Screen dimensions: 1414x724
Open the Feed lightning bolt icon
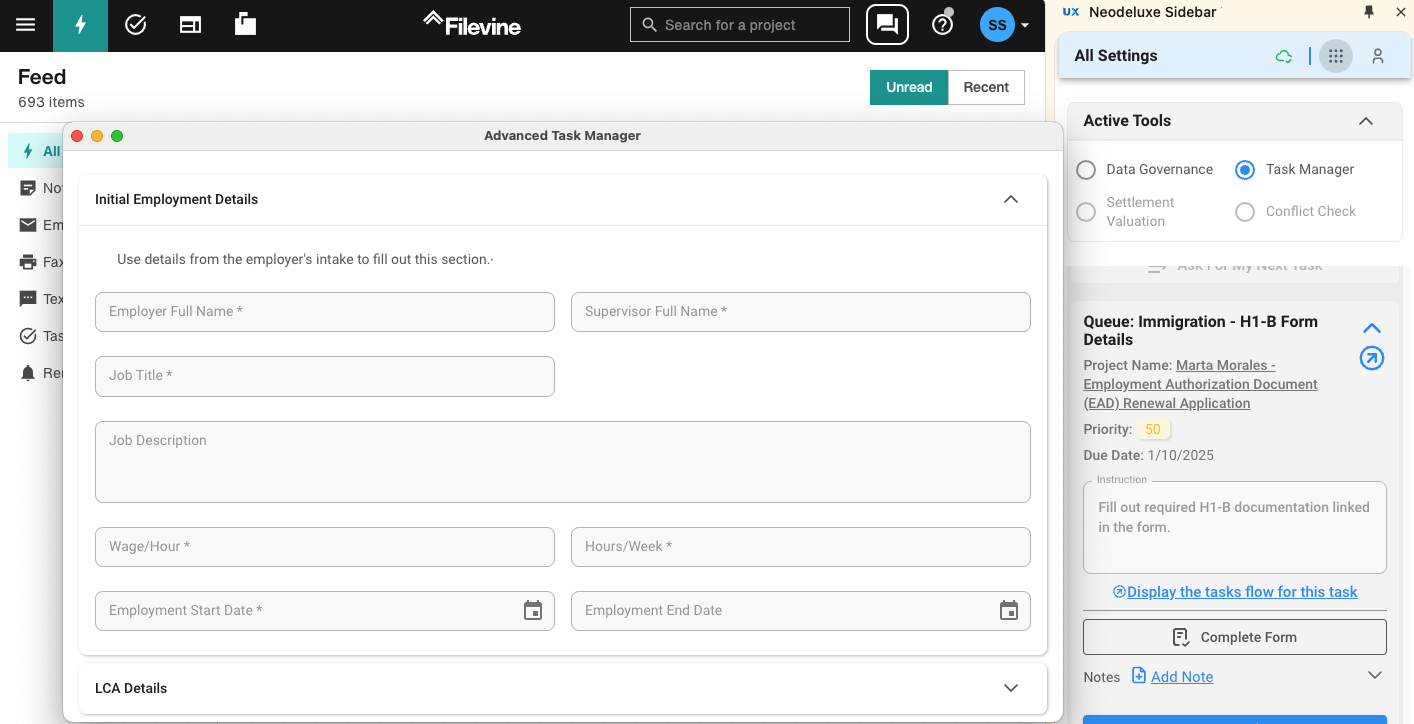[81, 25]
